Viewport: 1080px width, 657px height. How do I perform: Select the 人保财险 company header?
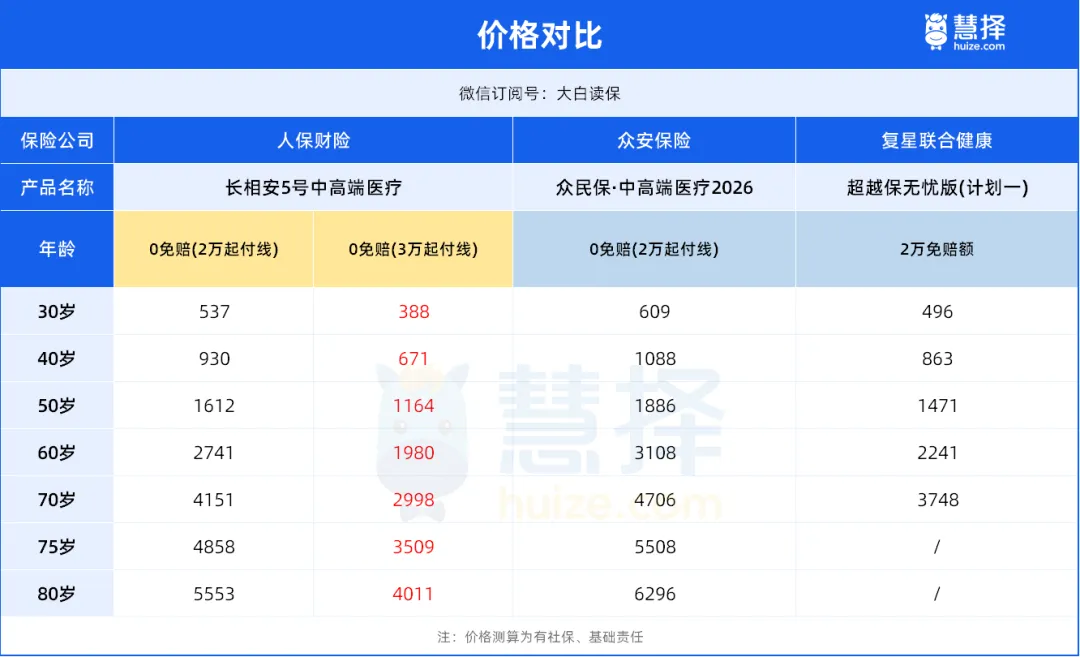[x=313, y=140]
